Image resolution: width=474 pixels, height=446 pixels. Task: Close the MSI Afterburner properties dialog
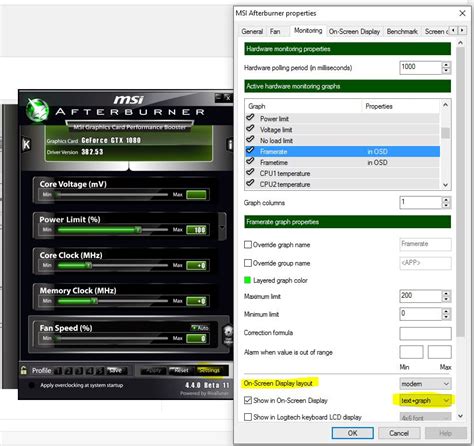click(462, 13)
